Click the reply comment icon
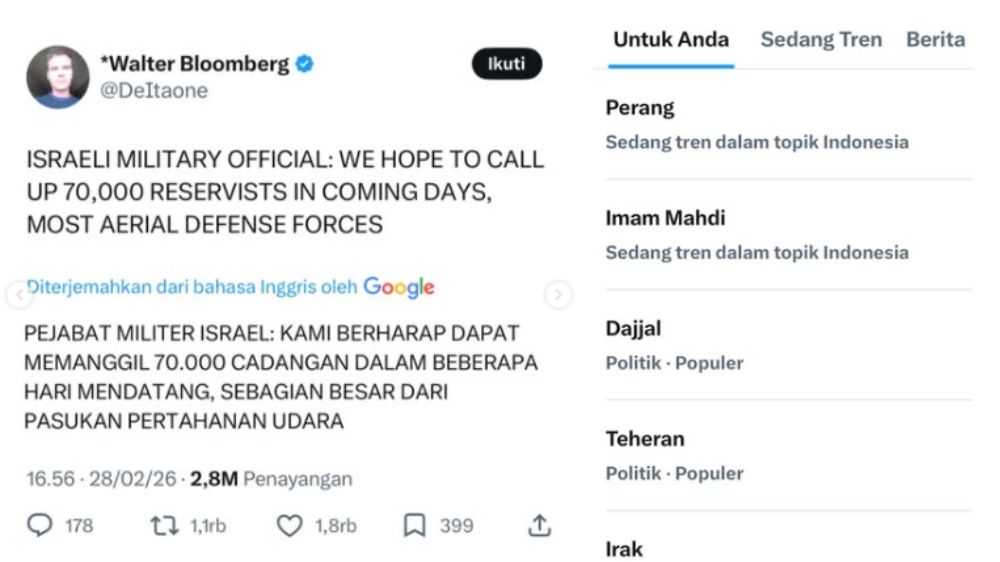Image resolution: width=1000 pixels, height=562 pixels. 40,525
